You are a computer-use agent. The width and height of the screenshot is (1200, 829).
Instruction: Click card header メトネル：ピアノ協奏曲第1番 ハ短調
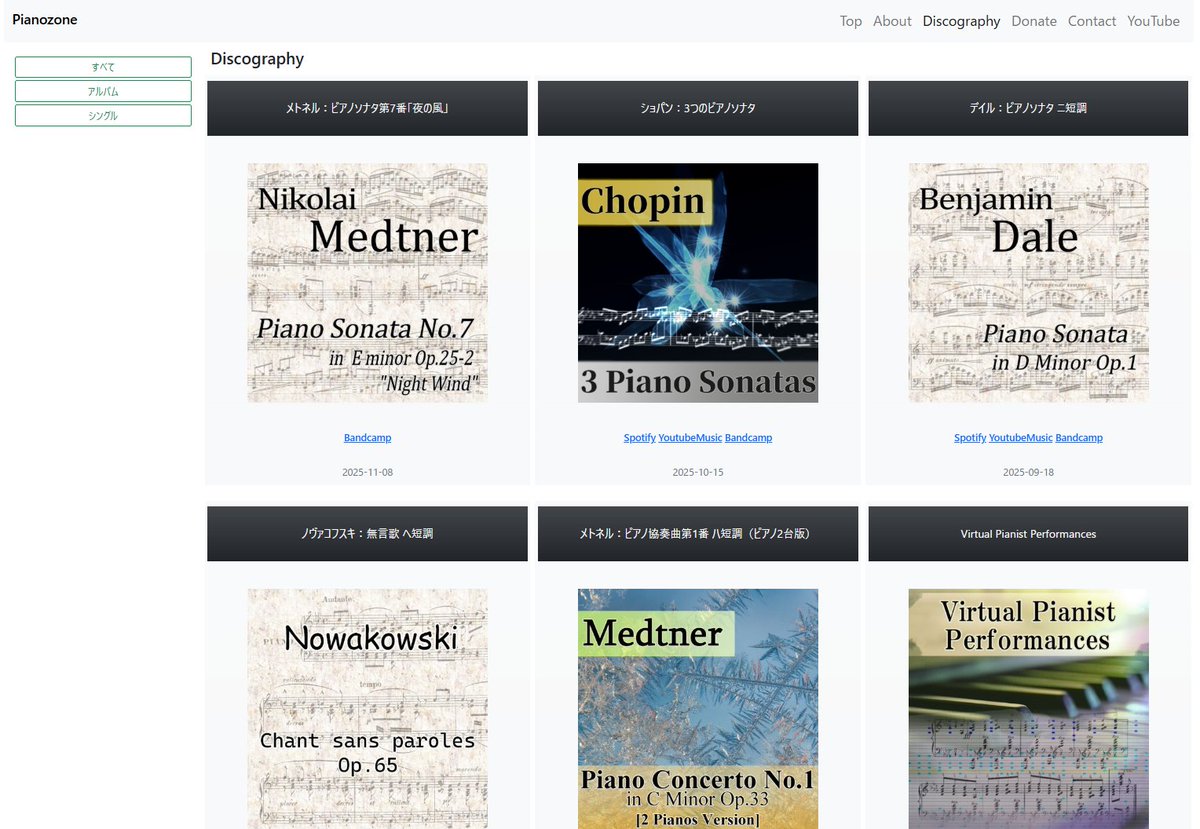pos(698,534)
